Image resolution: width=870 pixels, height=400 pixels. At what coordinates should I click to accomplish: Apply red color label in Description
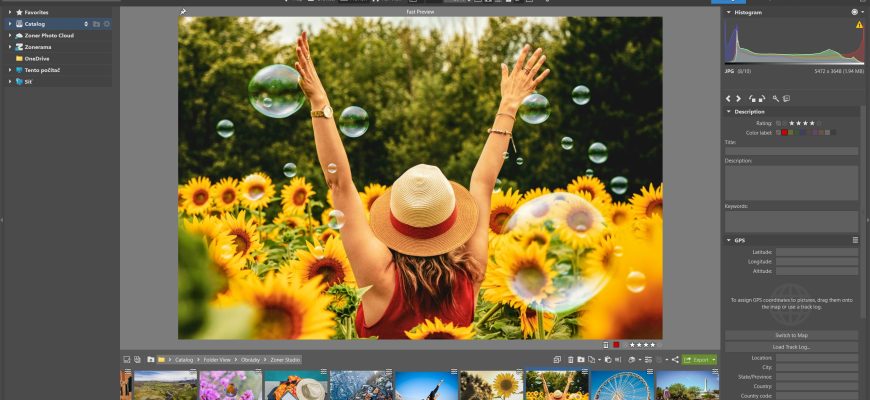(x=785, y=132)
